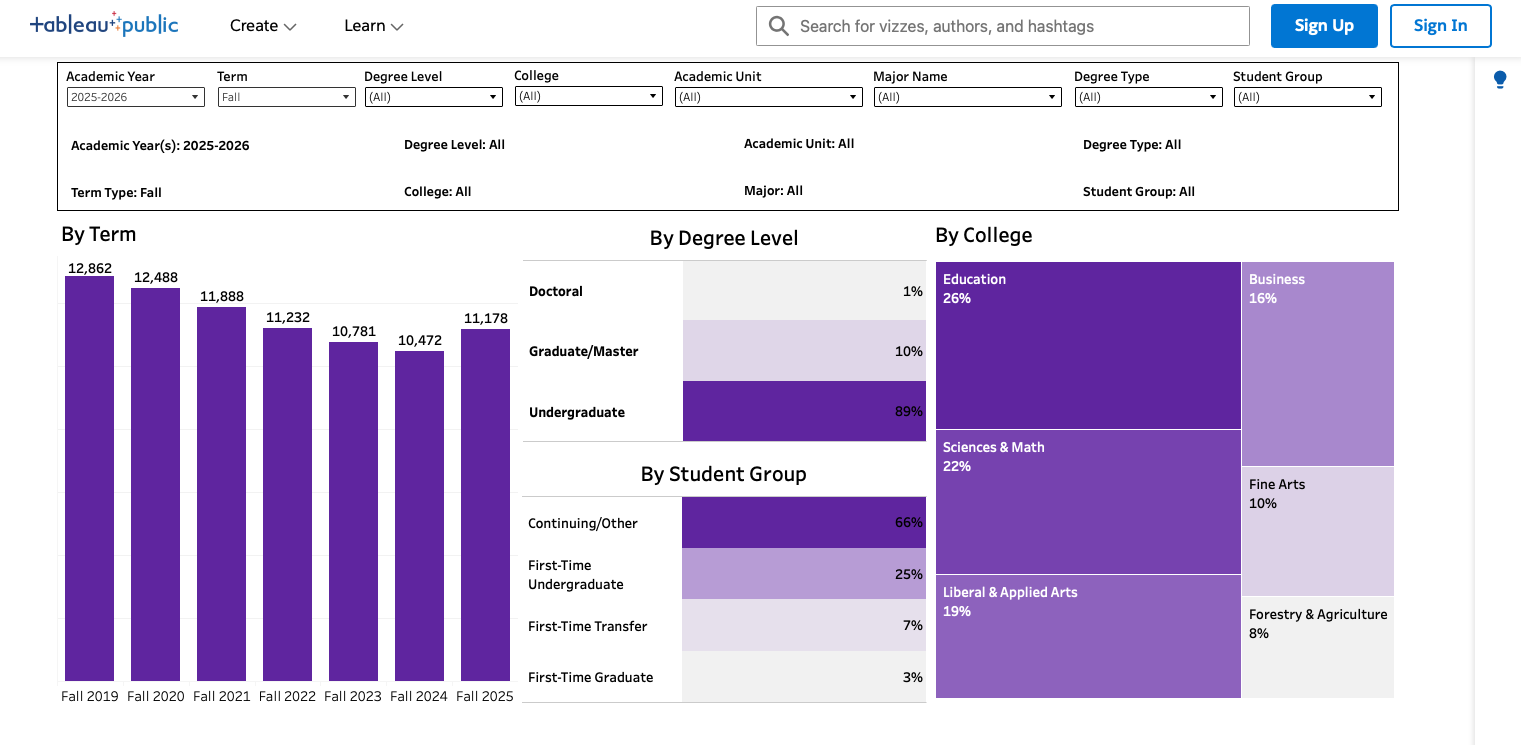Screen dimensions: 1521x745
Task: Click the blue lightbulb icon
Action: (x=1500, y=80)
